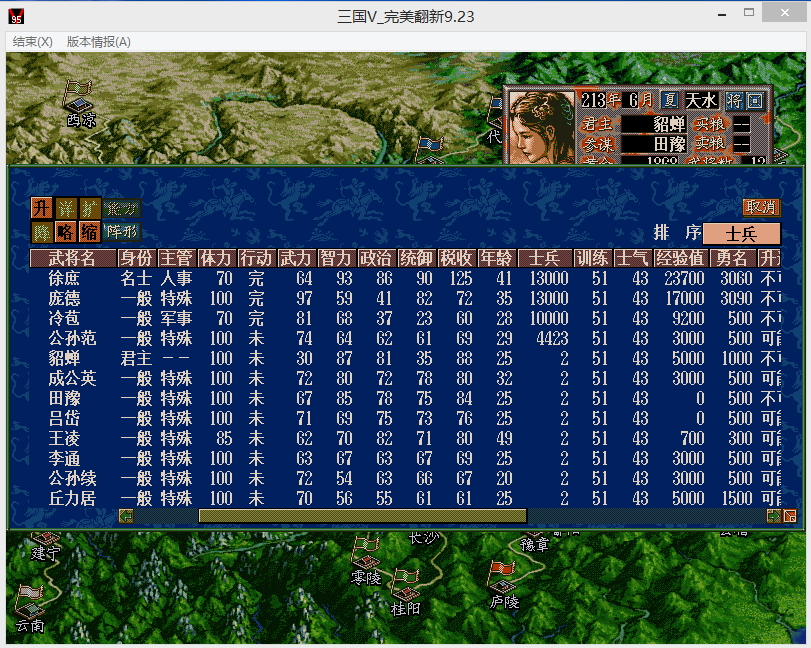Sort by the 统御 column header
Viewport: 811px width, 648px height.
click(416, 258)
